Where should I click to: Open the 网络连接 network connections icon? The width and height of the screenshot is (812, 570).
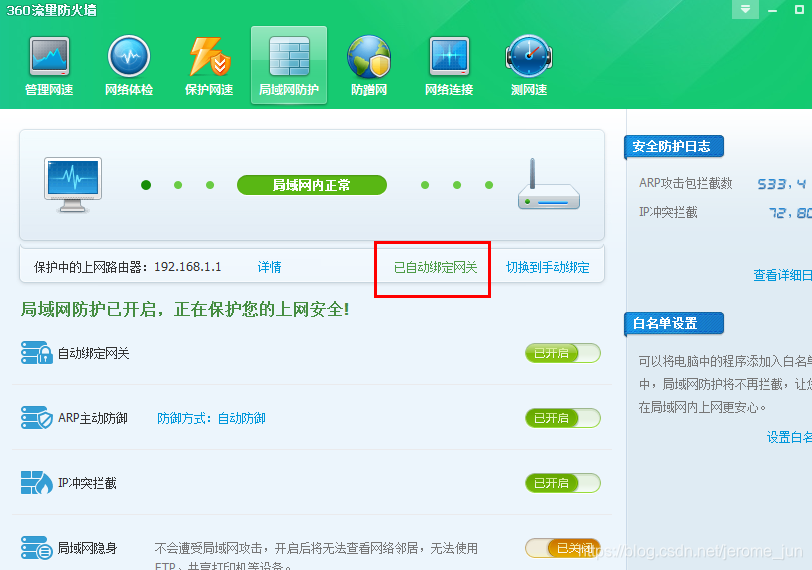point(449,66)
